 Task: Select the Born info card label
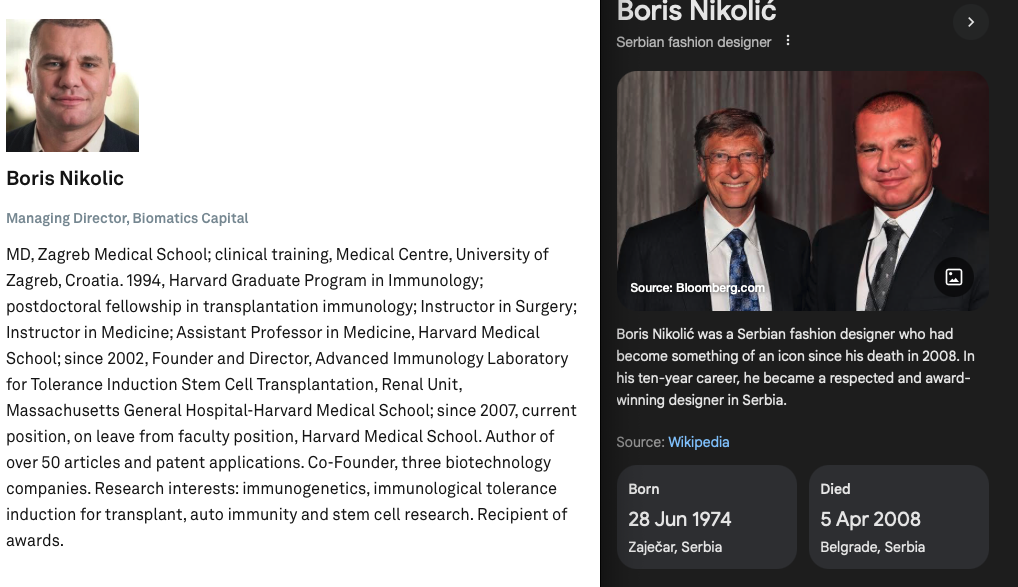(644, 489)
